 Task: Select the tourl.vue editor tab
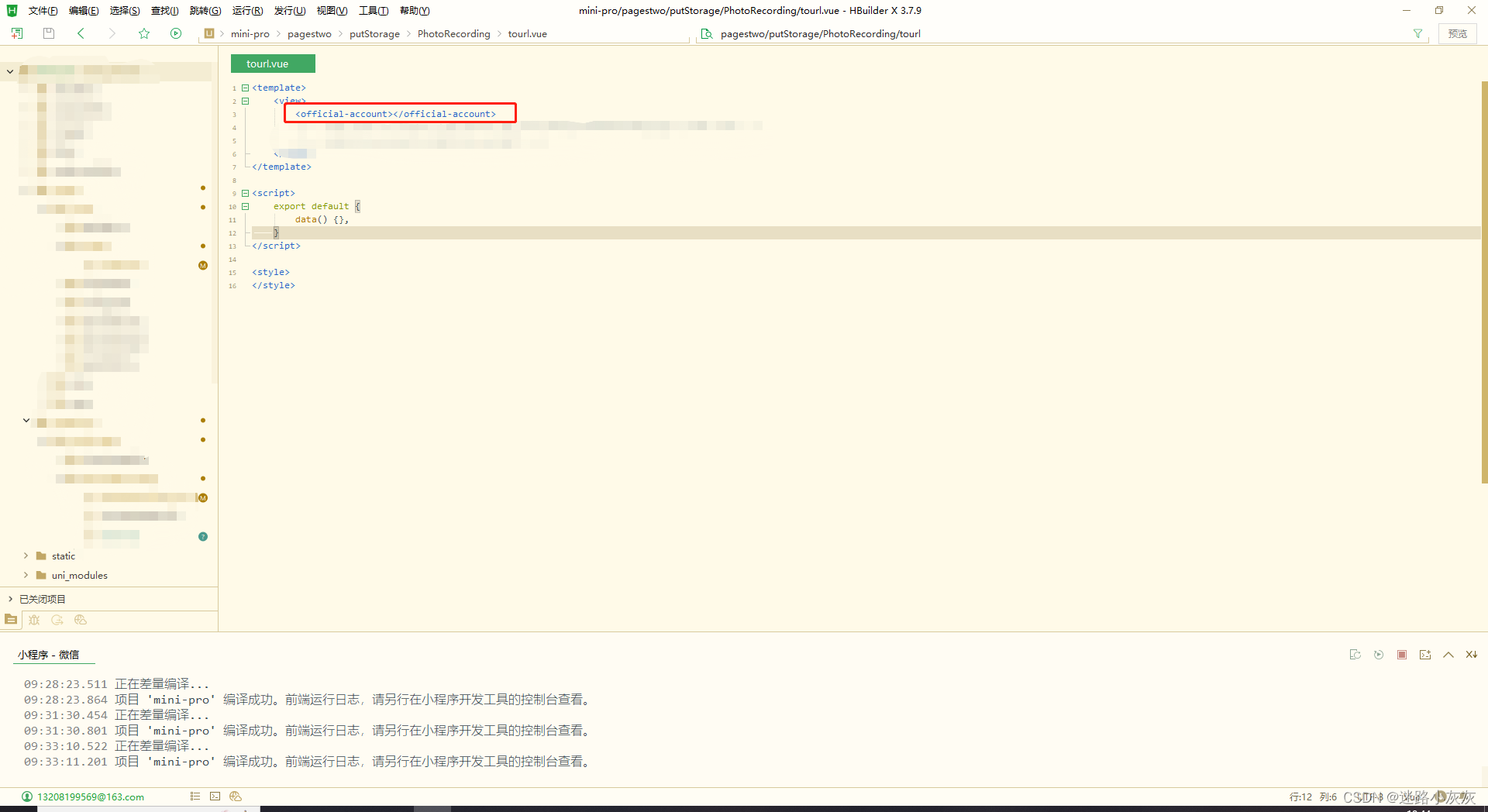tap(273, 64)
